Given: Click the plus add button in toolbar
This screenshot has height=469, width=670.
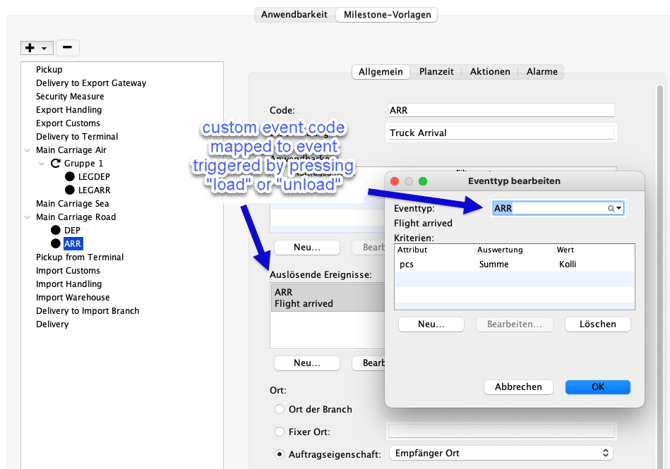Looking at the screenshot, I should point(30,48).
